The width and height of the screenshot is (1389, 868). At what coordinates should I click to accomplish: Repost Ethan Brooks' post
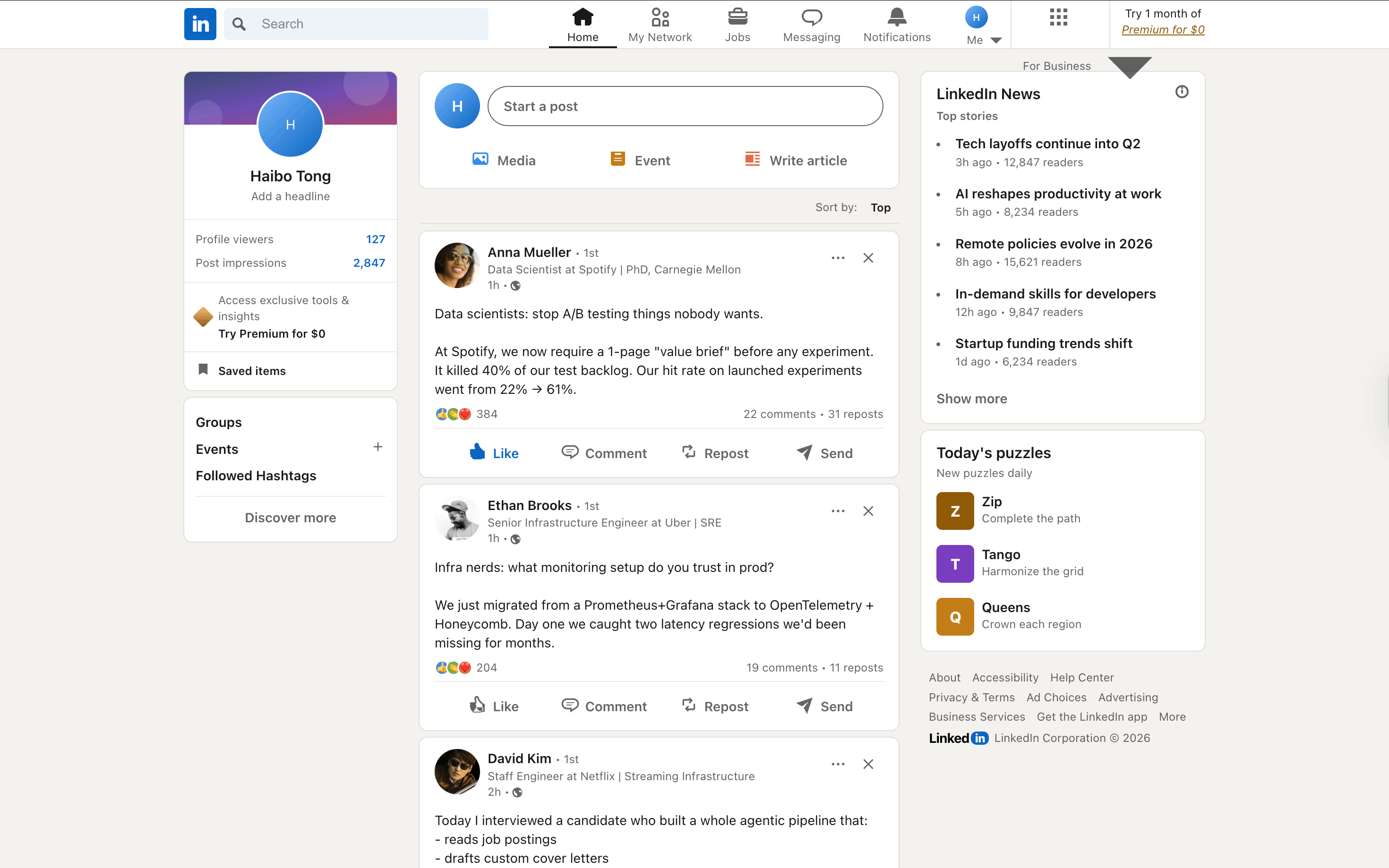(715, 706)
